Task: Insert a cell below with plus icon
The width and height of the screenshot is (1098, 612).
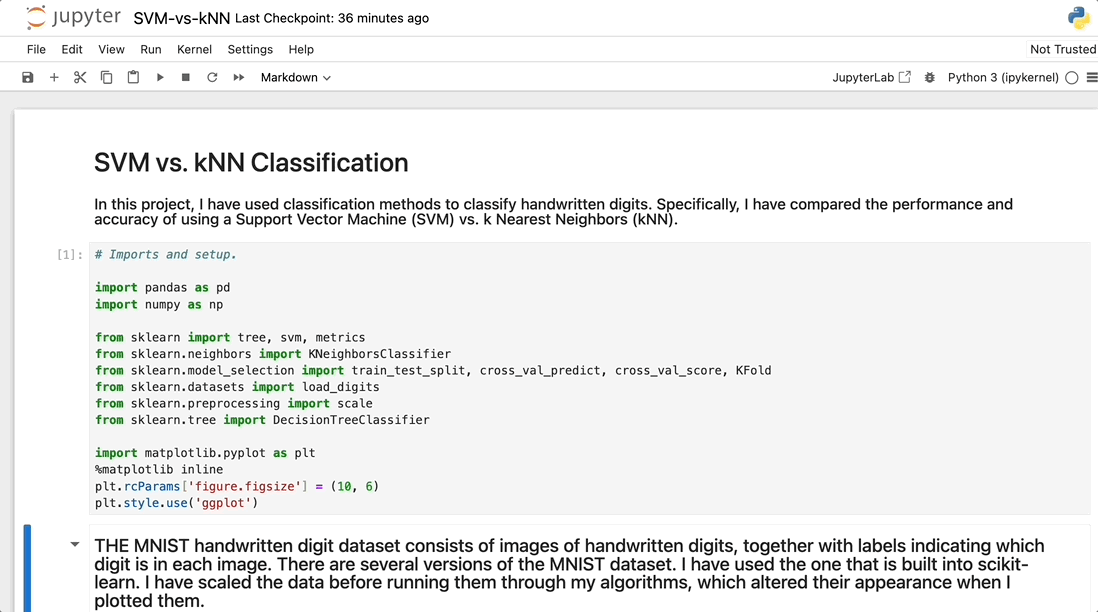Action: pos(54,78)
